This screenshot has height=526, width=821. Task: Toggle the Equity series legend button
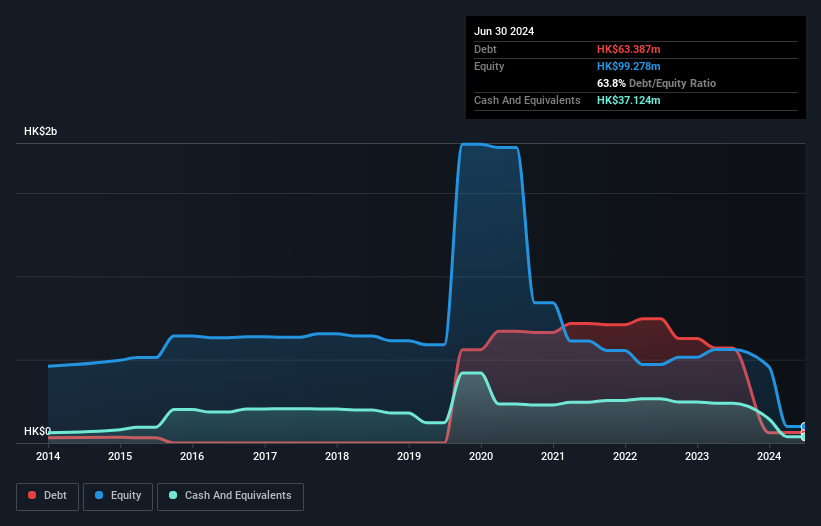(x=118, y=496)
